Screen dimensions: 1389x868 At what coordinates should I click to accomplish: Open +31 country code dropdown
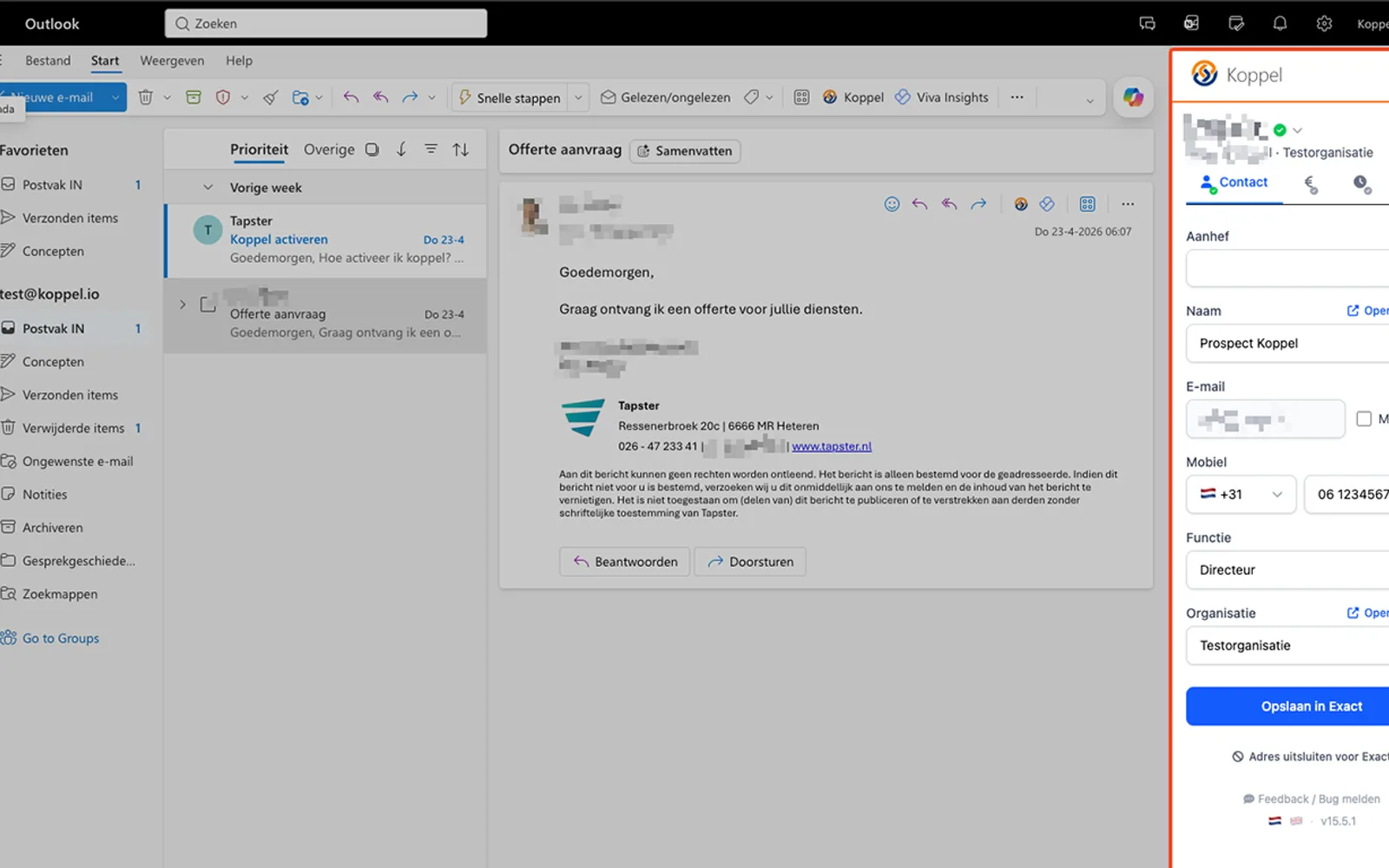[1241, 494]
